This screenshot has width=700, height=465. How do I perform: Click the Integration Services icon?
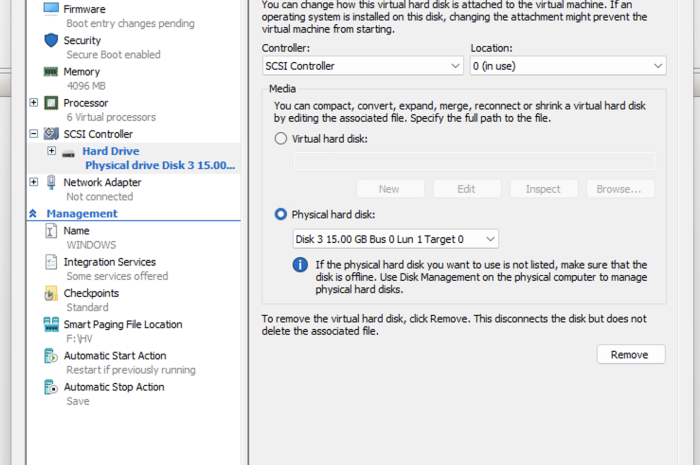pos(51,262)
